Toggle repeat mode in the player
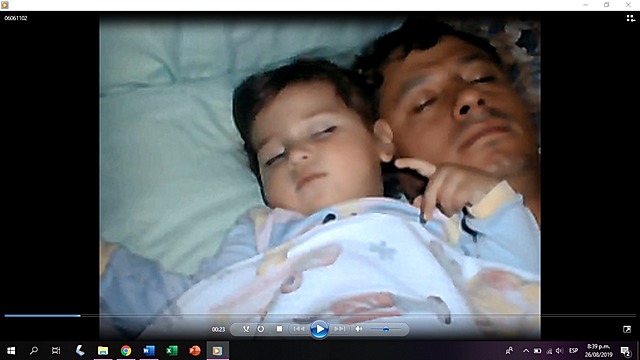The width and height of the screenshot is (640, 360). [x=261, y=329]
